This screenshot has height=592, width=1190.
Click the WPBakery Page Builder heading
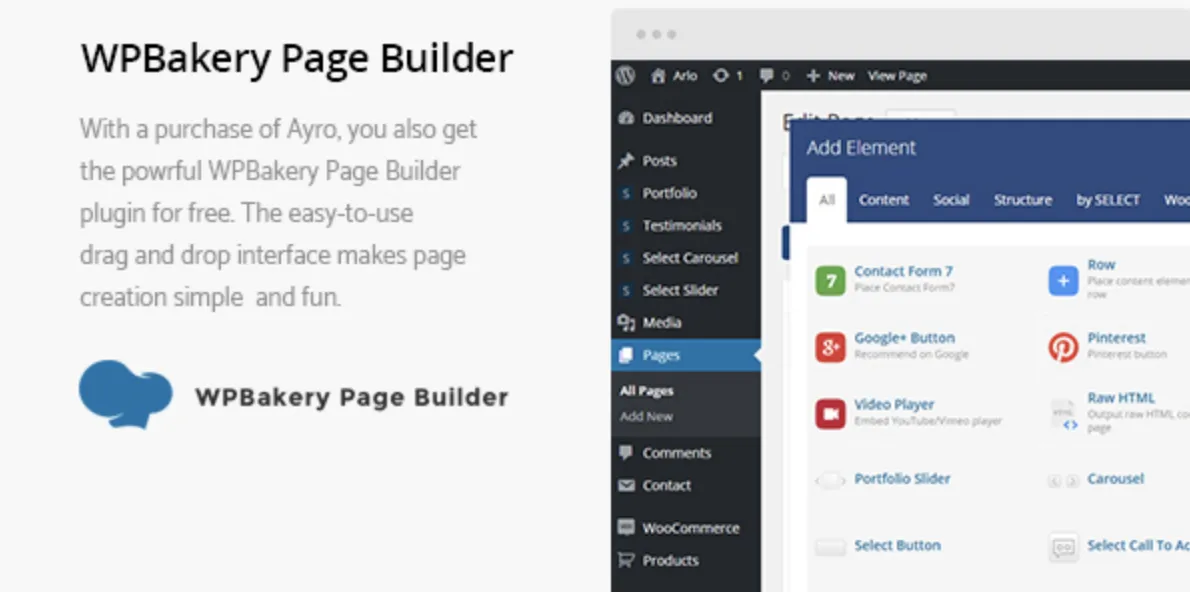click(x=297, y=58)
